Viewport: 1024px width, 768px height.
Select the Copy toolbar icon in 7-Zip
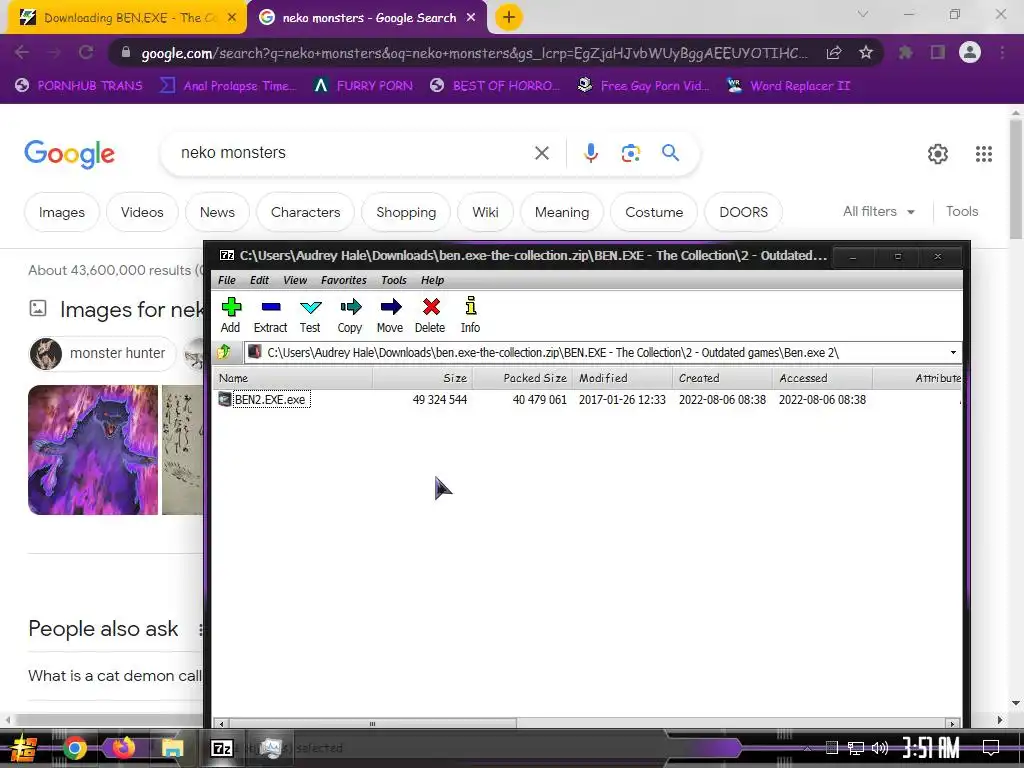pyautogui.click(x=350, y=315)
